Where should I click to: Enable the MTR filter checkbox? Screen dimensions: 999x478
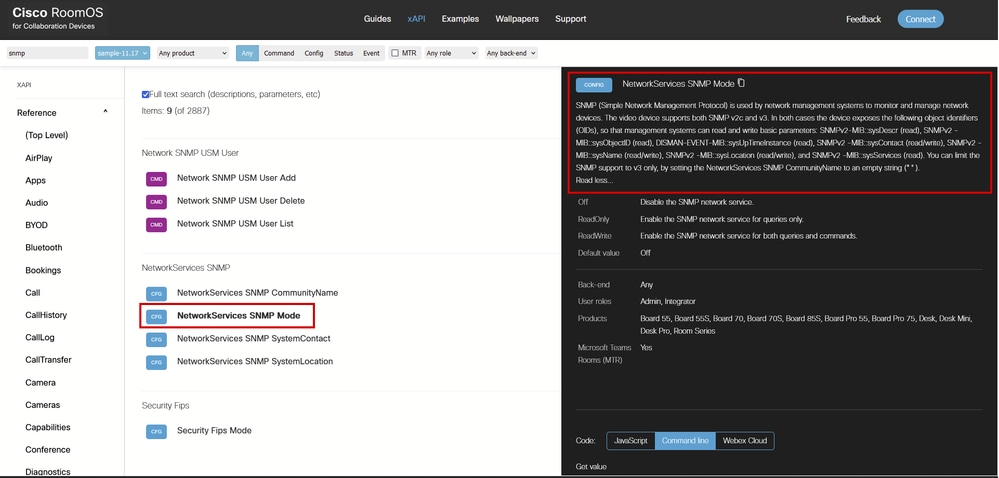(395, 54)
